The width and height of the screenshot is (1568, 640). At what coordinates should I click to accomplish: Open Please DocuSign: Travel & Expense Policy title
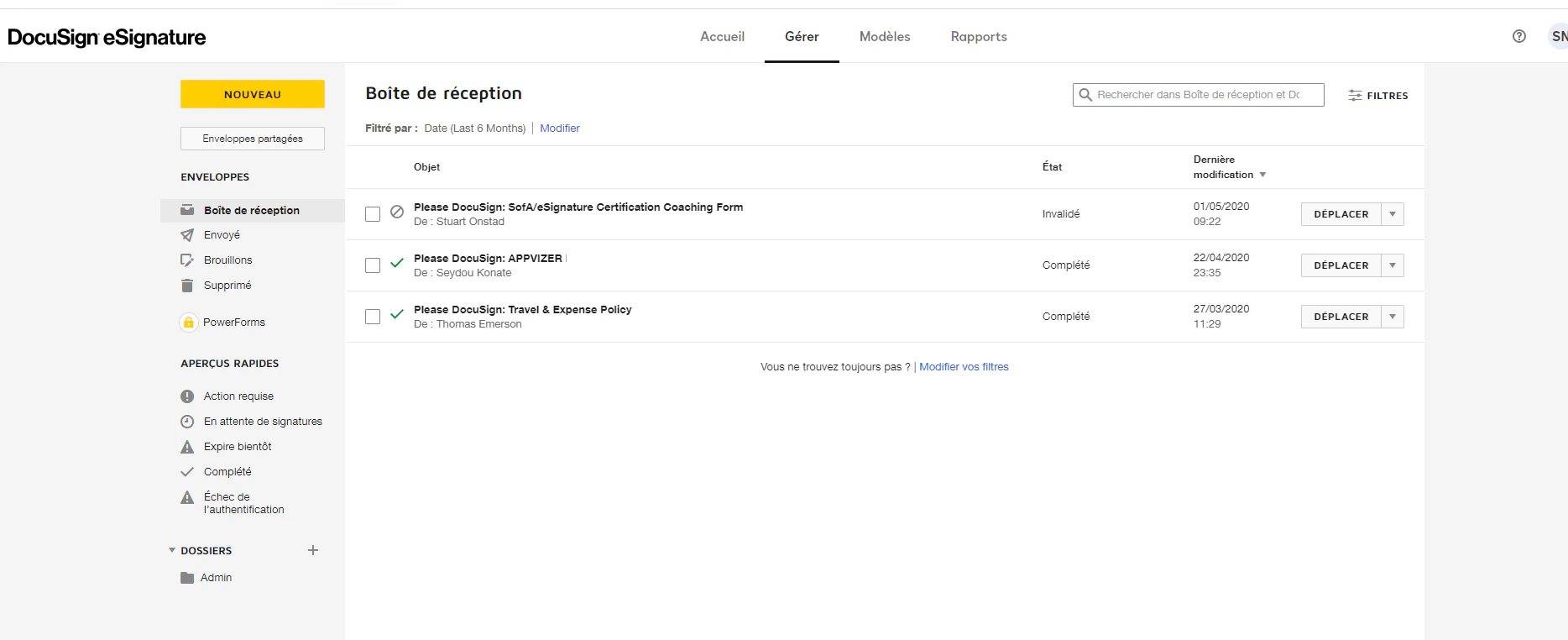[x=522, y=310]
